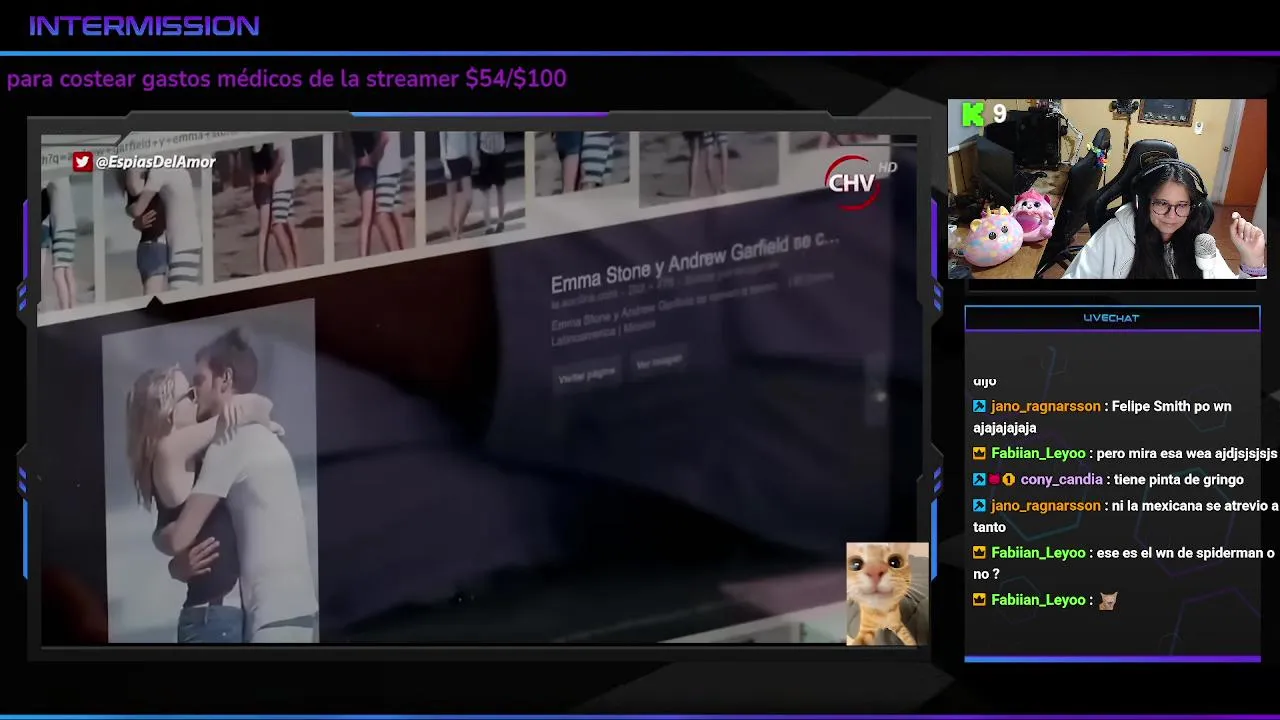Click username jano_ragnarsson on 'Felipe Smith' message

click(1046, 406)
